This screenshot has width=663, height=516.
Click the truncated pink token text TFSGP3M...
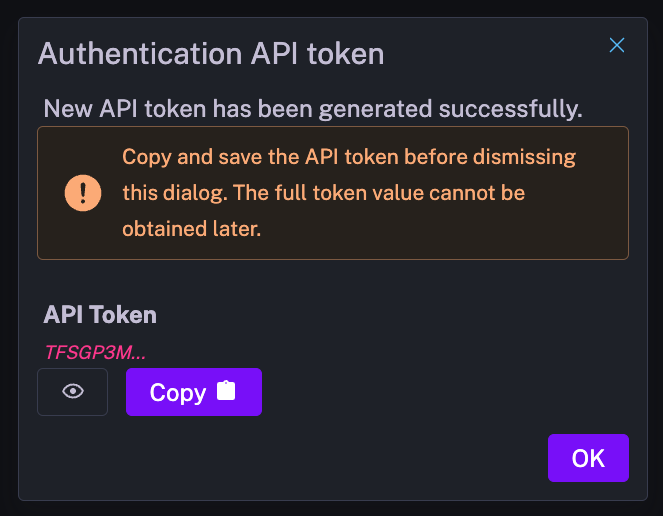pyautogui.click(x=96, y=352)
